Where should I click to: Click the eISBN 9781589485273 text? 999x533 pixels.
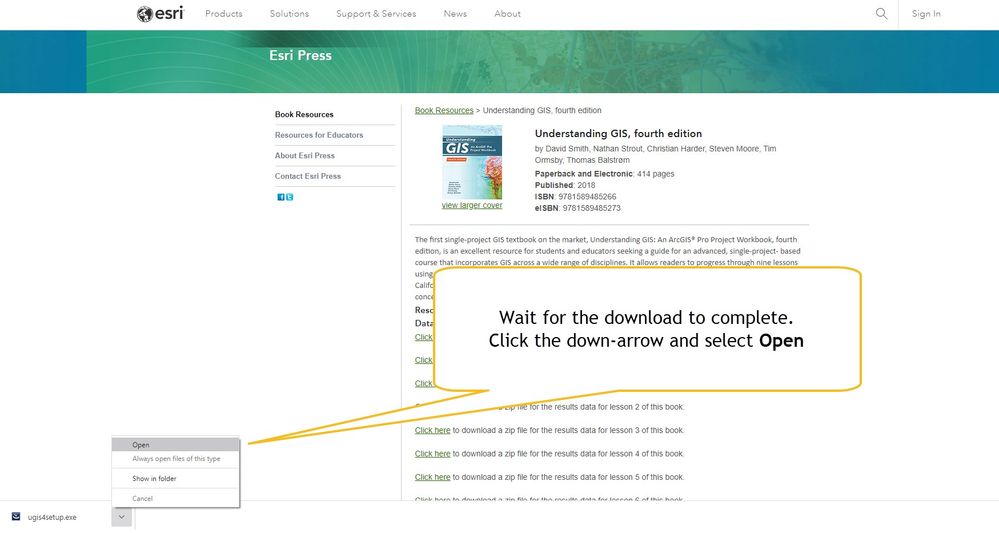577,208
